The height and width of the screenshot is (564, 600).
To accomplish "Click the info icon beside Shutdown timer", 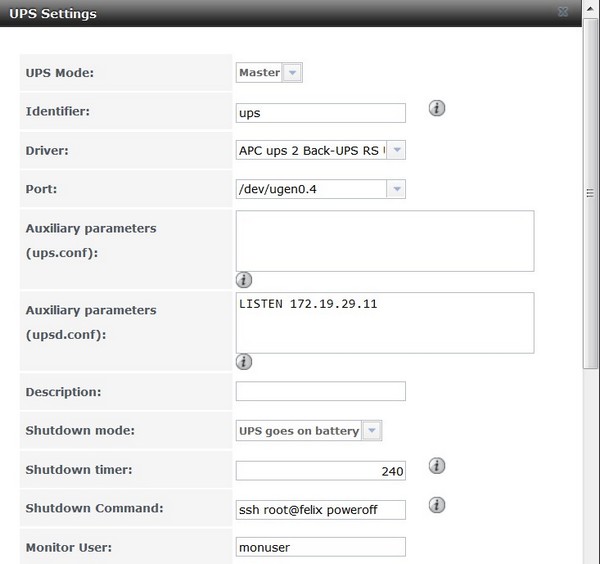I will (437, 466).
